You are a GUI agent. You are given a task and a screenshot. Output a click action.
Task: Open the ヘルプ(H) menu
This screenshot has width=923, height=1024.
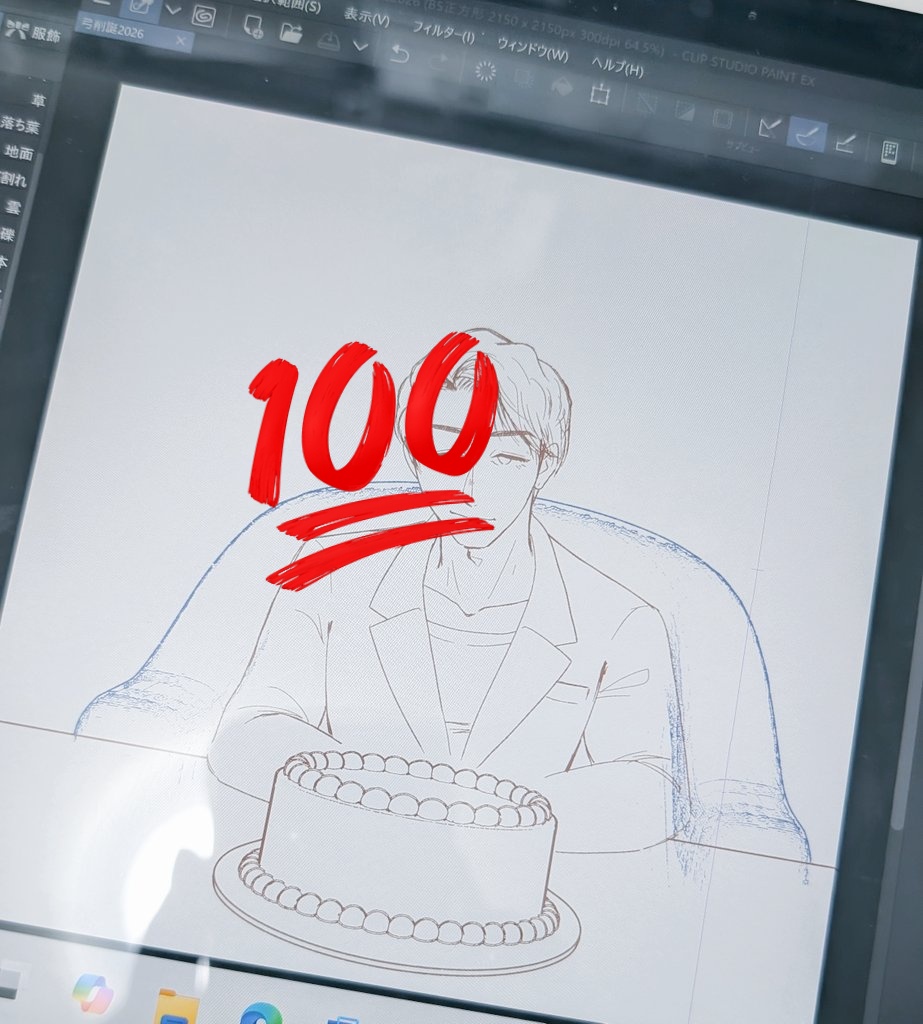pos(617,67)
